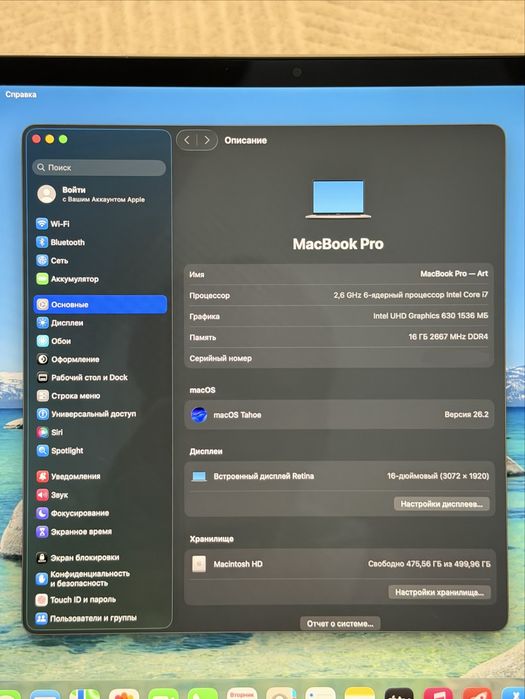The width and height of the screenshot is (525, 699).
Task: Focus the Поиск search field
Action: click(99, 168)
